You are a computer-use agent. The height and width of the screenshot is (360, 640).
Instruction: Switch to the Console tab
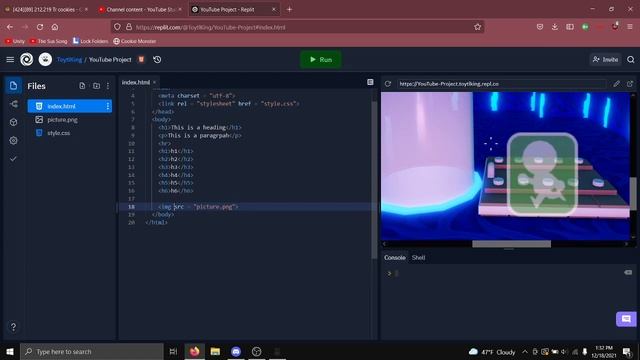(x=395, y=258)
